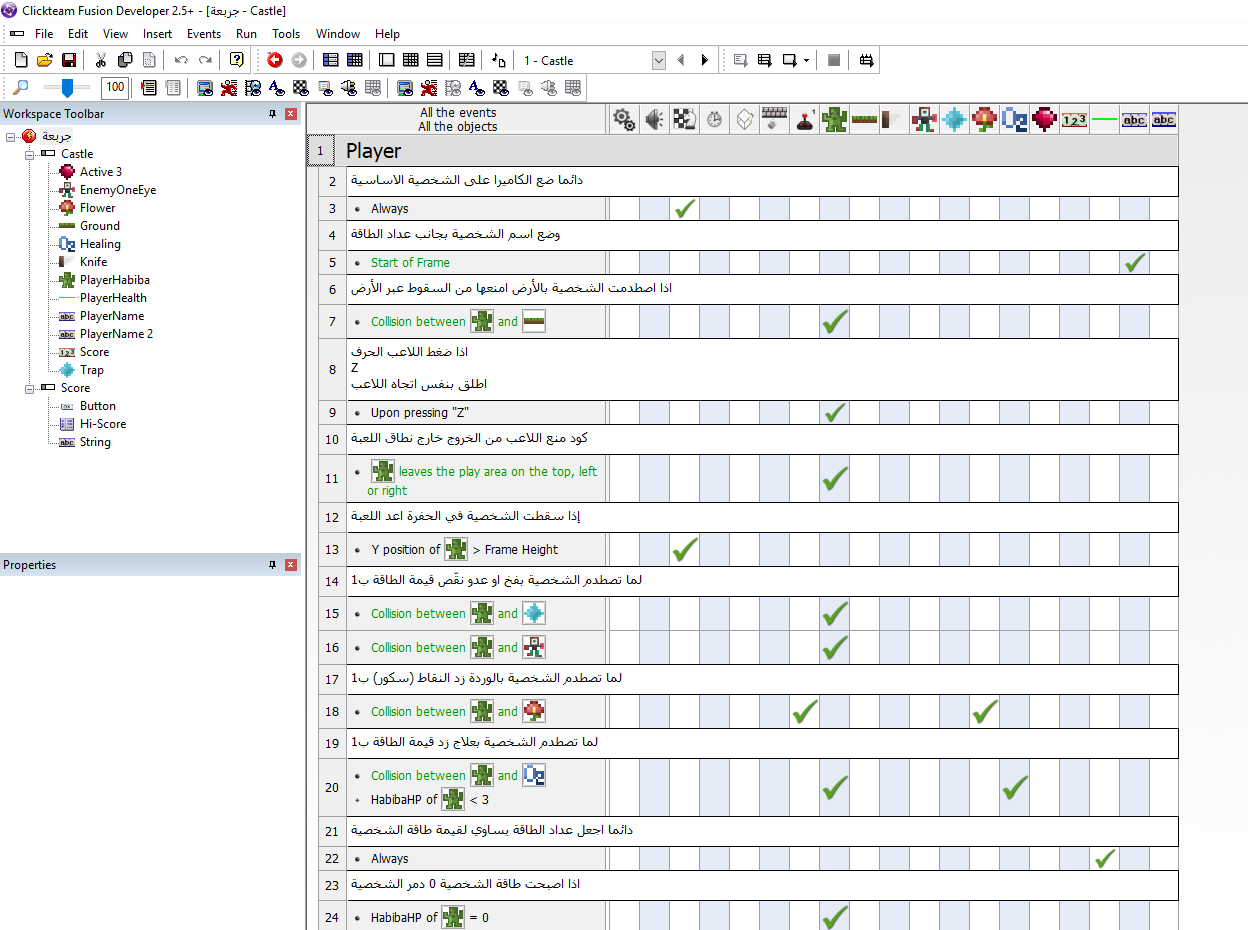Select the Upon pressing "Z" condition
The height and width of the screenshot is (930, 1248).
click(420, 412)
